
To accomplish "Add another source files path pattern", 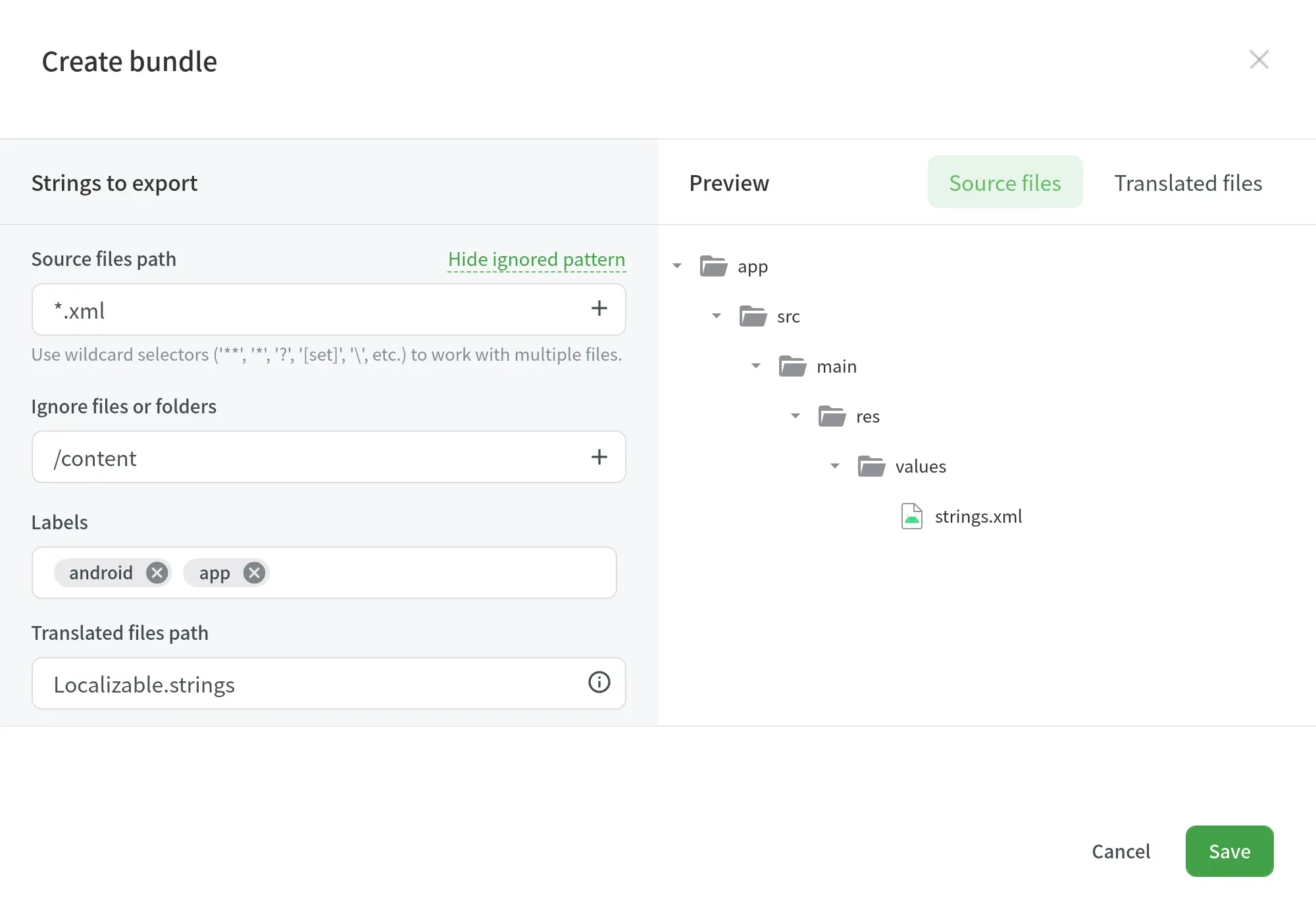I will [599, 309].
